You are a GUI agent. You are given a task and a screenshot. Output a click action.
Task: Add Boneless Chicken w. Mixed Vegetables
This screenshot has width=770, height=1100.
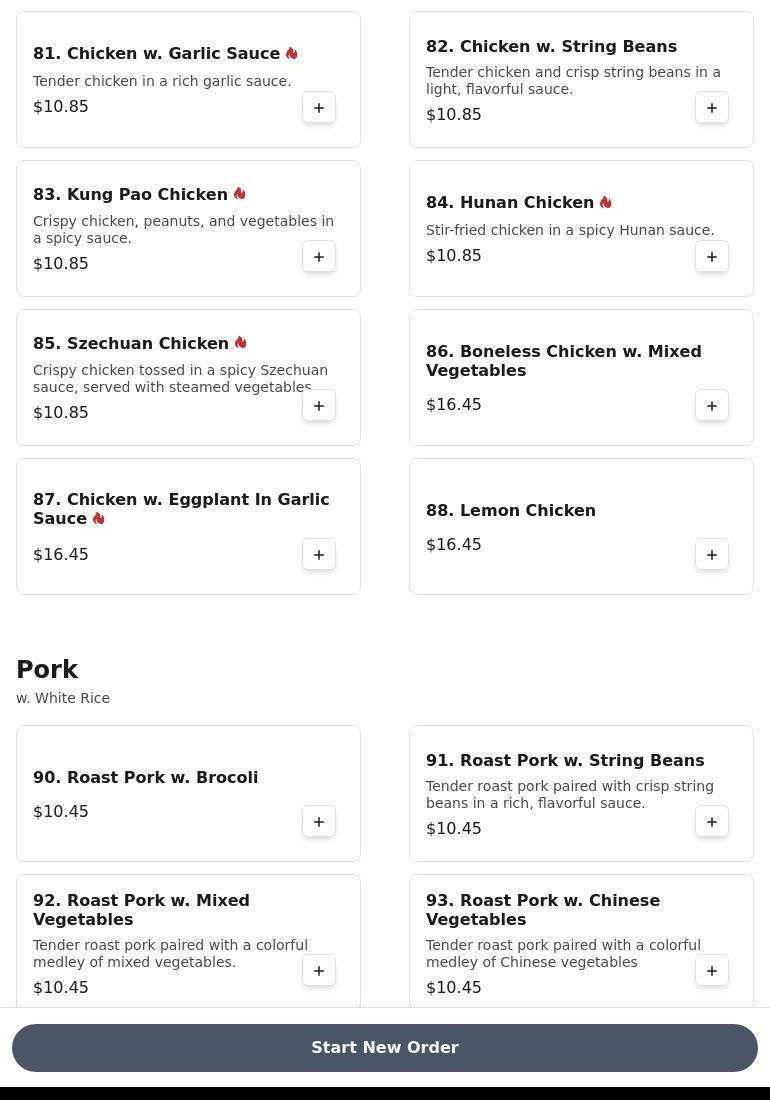(x=712, y=406)
